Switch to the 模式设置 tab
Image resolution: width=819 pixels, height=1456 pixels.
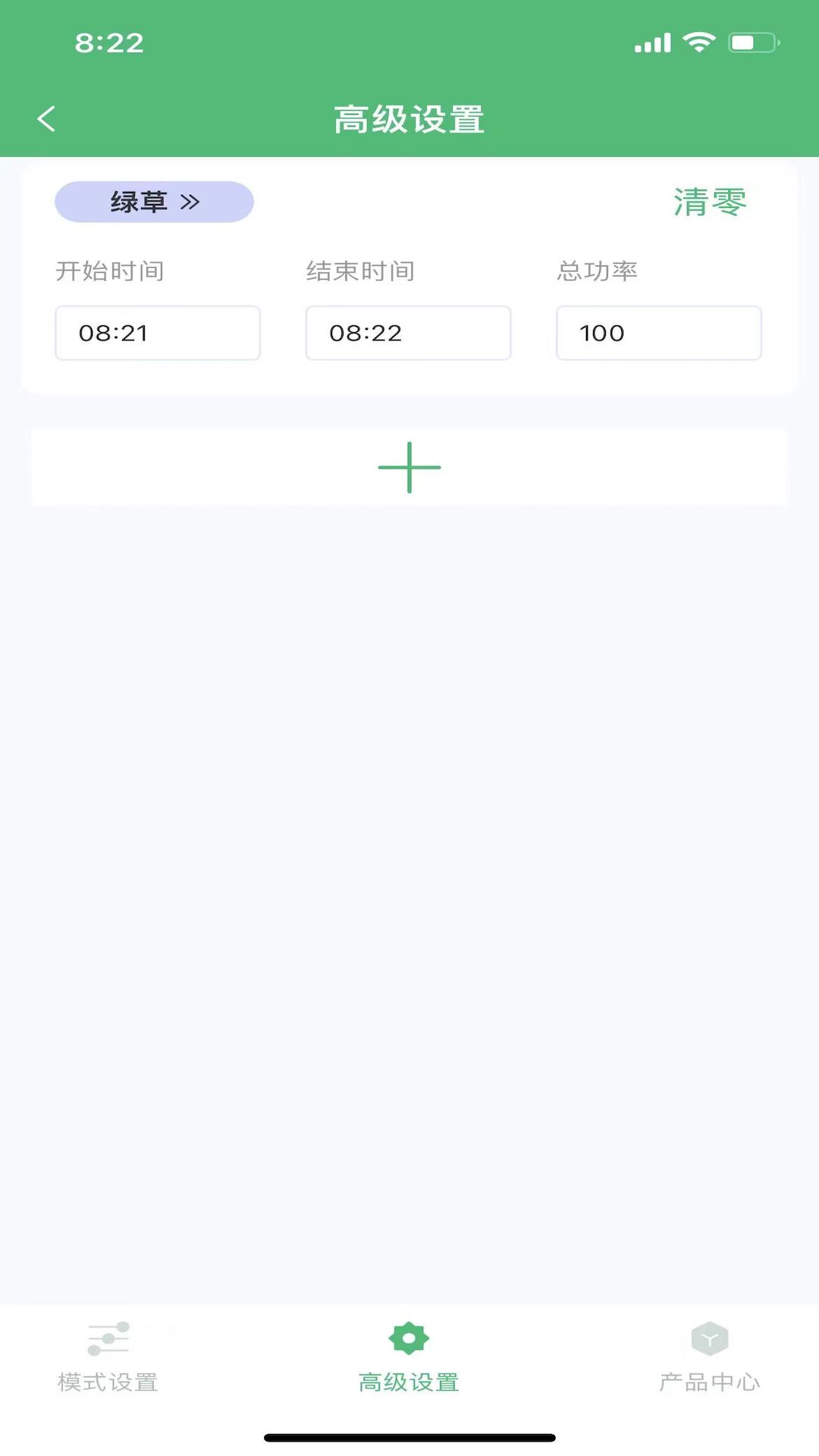[108, 1357]
